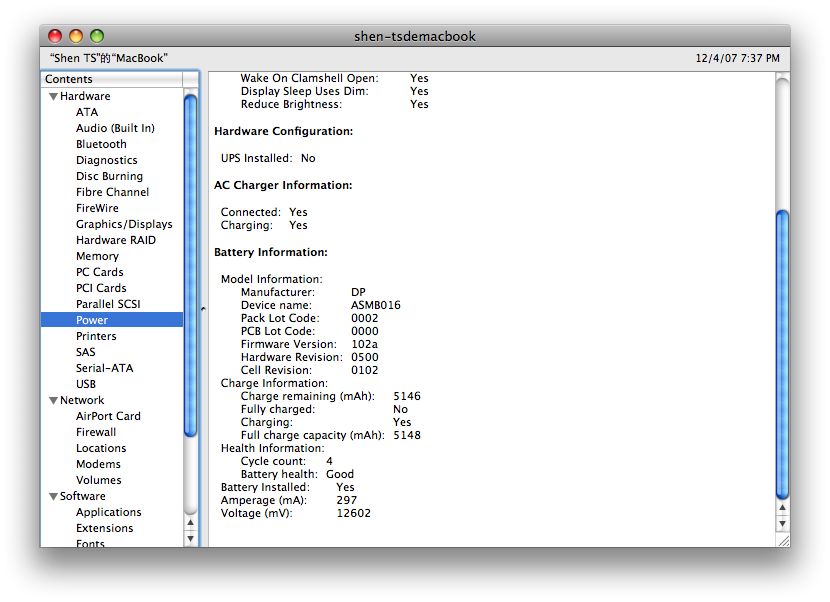Open Graphics/Displays hardware info
Image resolution: width=830 pixels, height=602 pixels.
124,224
